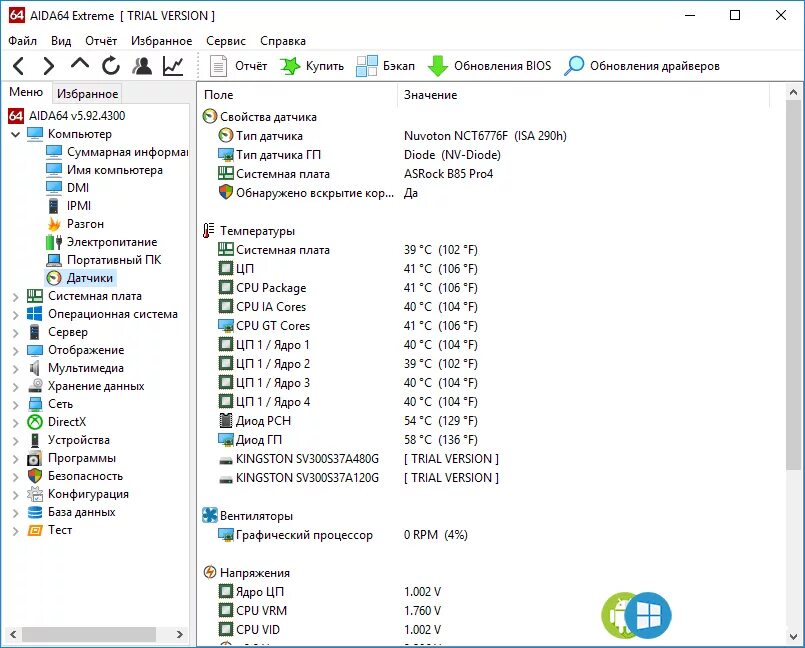Click the База данных database icon
Screen dimensions: 805x648
pos(35,512)
